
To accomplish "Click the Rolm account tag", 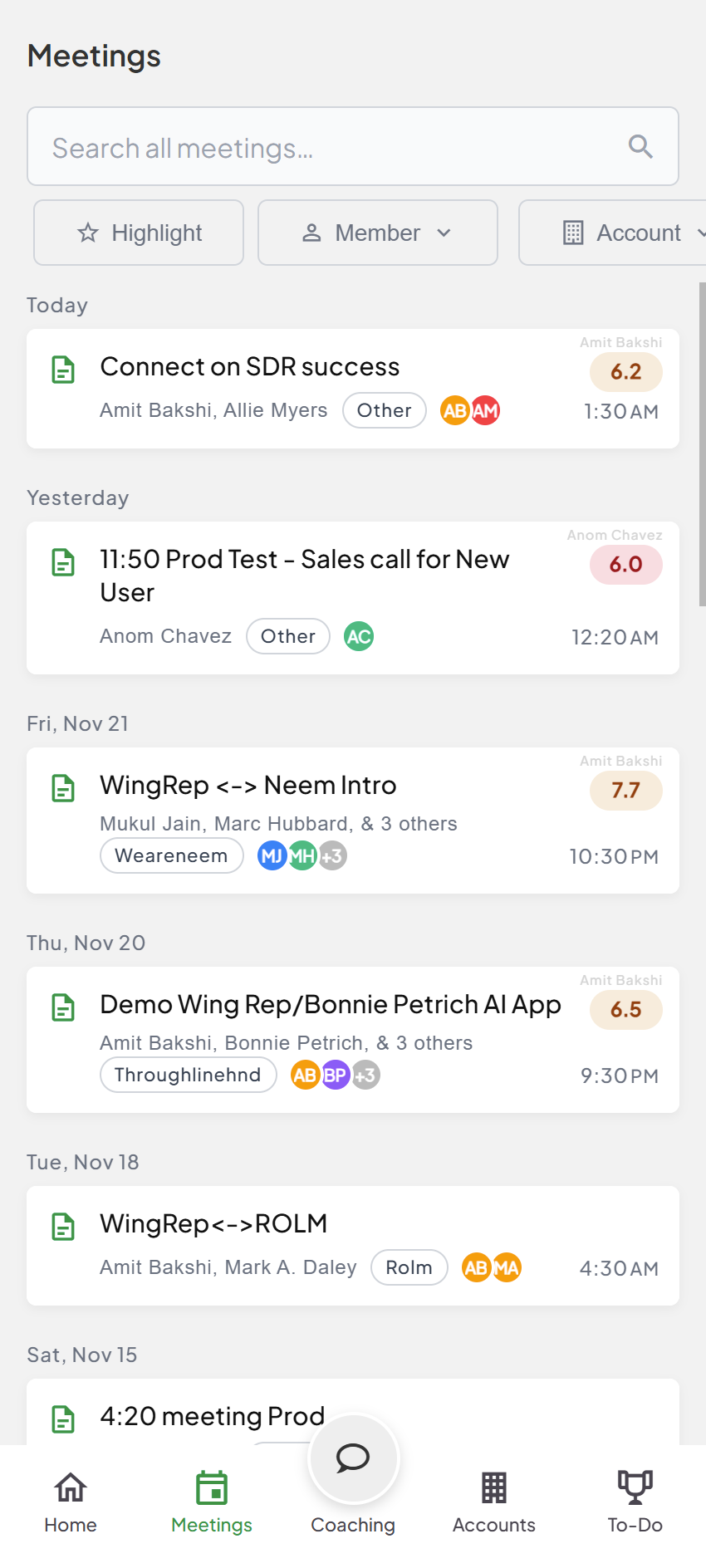I will (409, 1268).
